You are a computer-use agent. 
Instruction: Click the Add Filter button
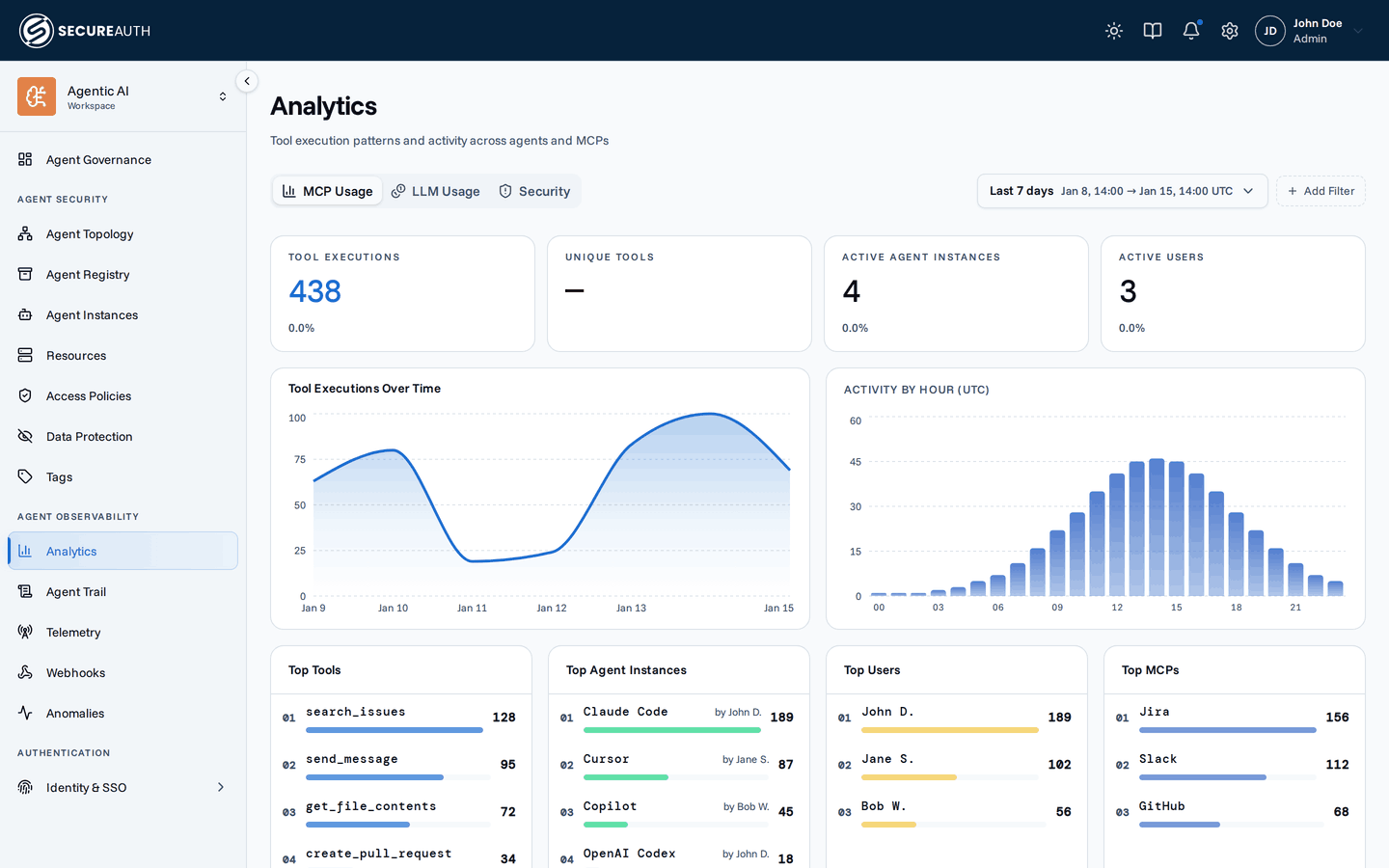[x=1321, y=191]
